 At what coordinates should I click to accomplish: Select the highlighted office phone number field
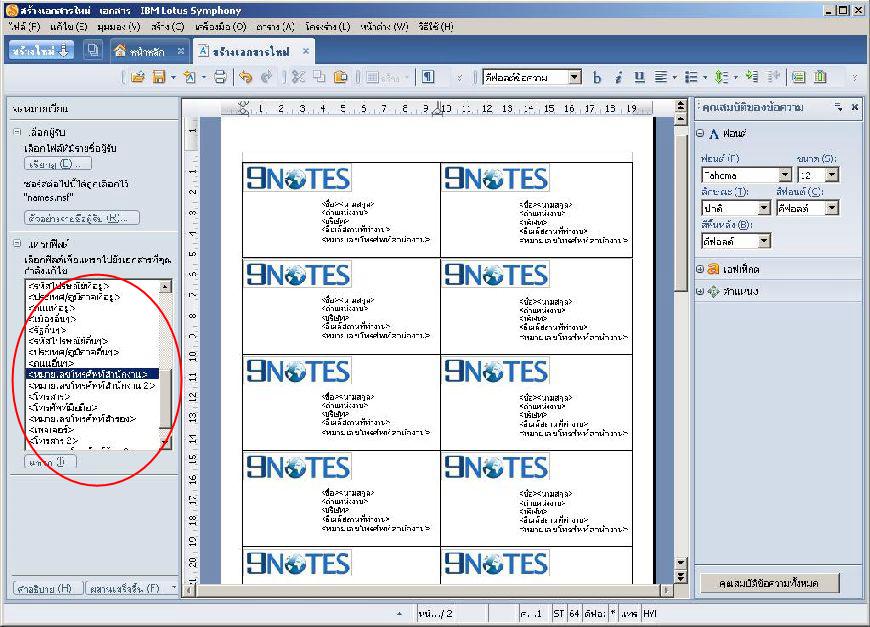tap(92, 375)
